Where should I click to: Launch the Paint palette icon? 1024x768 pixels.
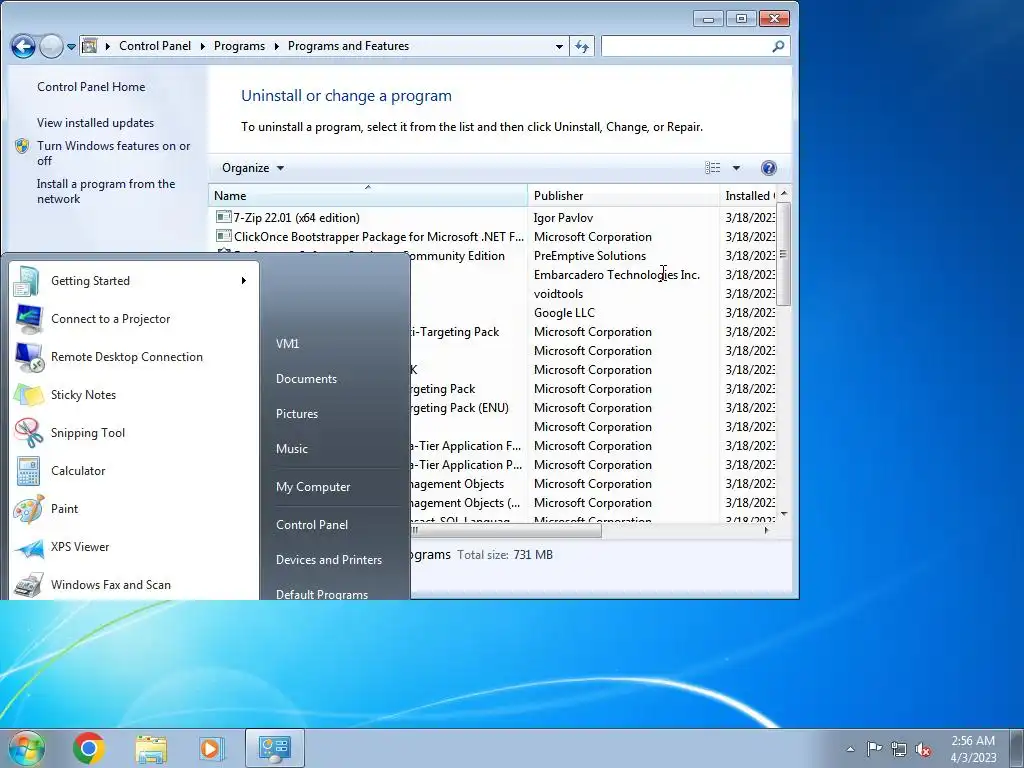(x=28, y=509)
